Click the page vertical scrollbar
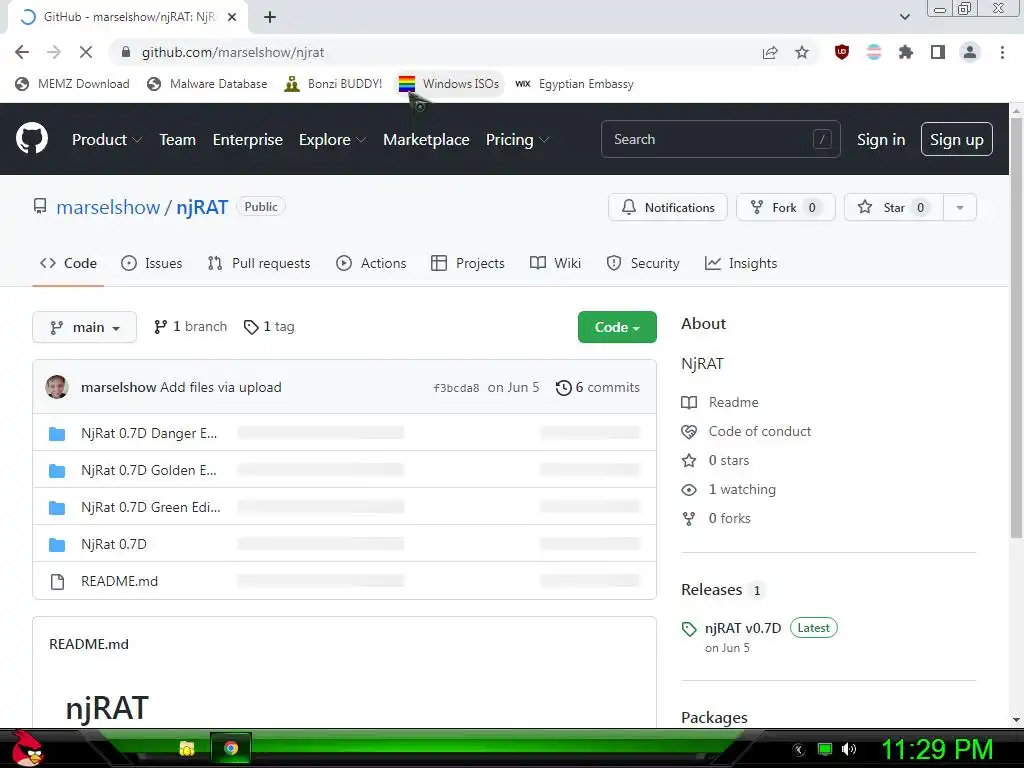 click(x=1016, y=328)
